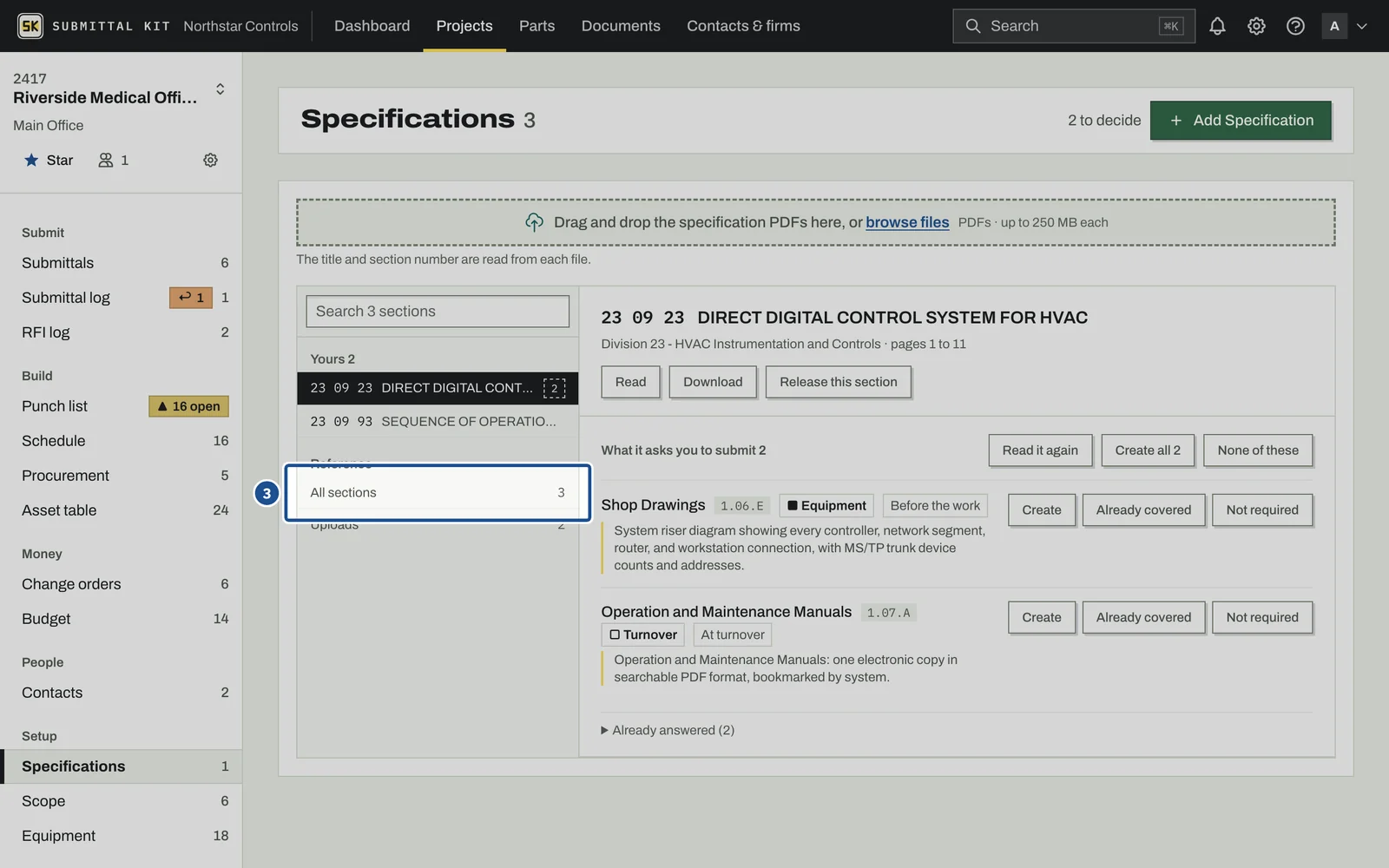Open Change orders in sidebar
This screenshot has height=868, width=1389.
tap(122, 584)
